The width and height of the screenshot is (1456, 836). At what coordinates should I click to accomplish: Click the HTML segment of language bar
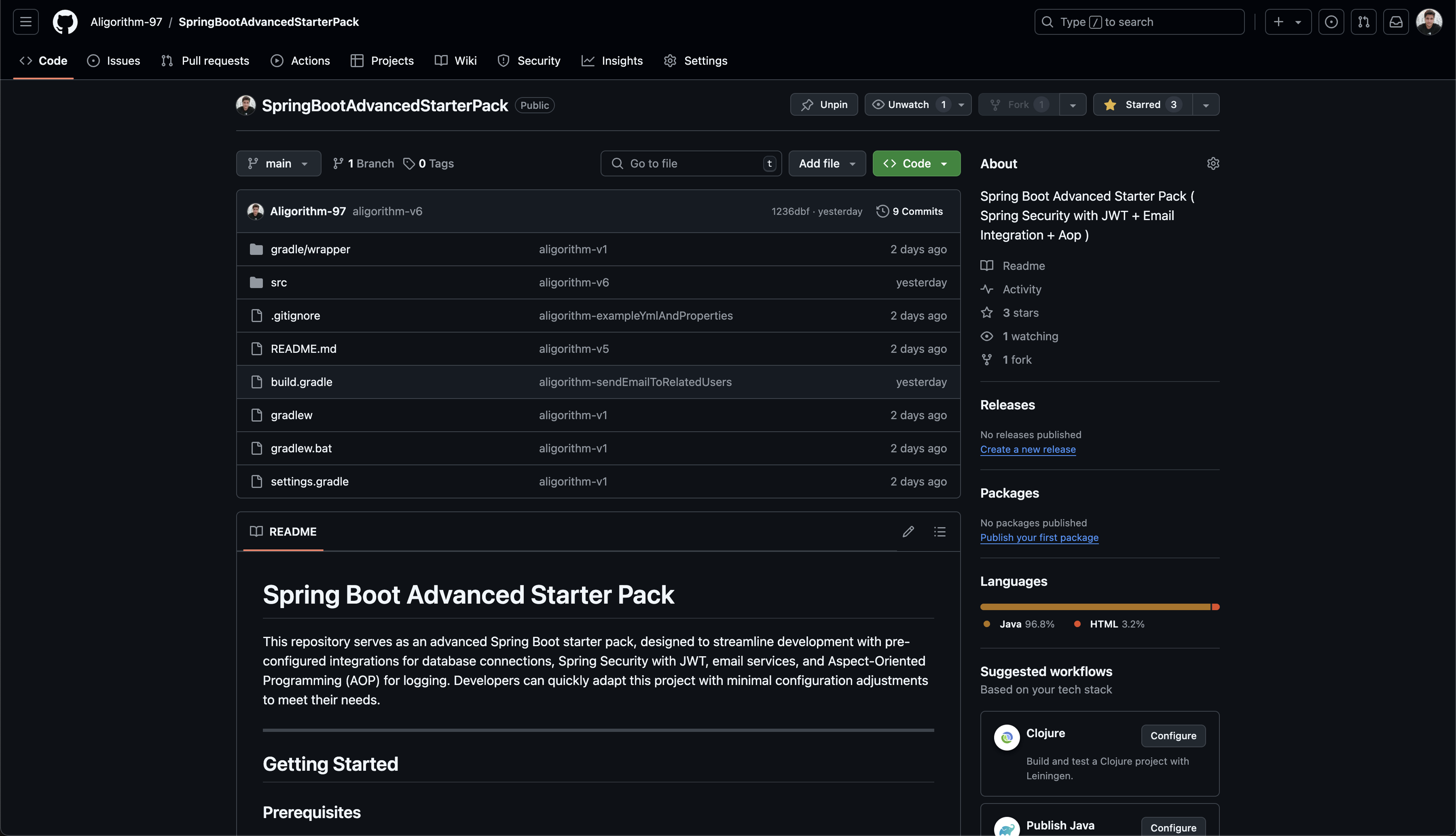coord(1216,607)
